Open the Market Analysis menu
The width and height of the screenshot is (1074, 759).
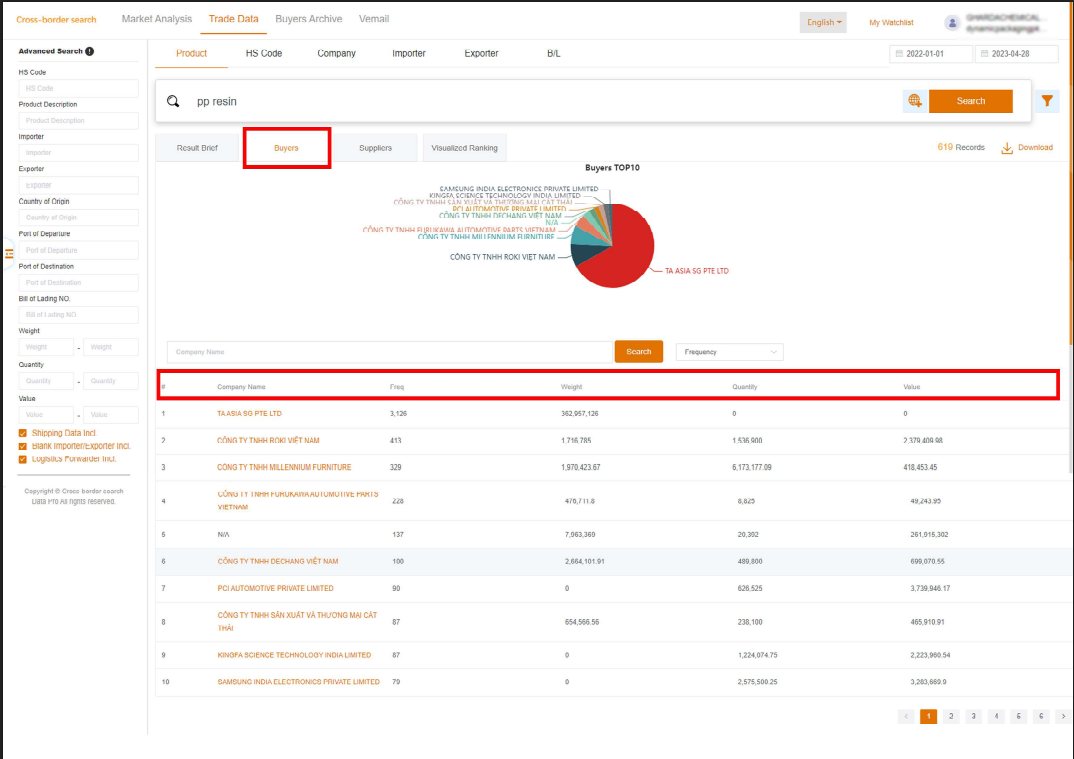pyautogui.click(x=156, y=19)
